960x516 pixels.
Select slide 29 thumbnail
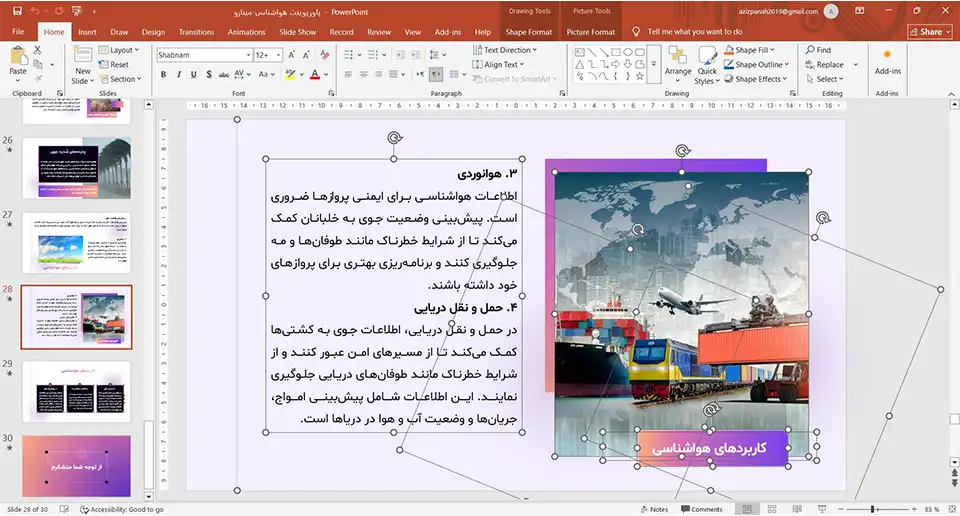(77, 392)
